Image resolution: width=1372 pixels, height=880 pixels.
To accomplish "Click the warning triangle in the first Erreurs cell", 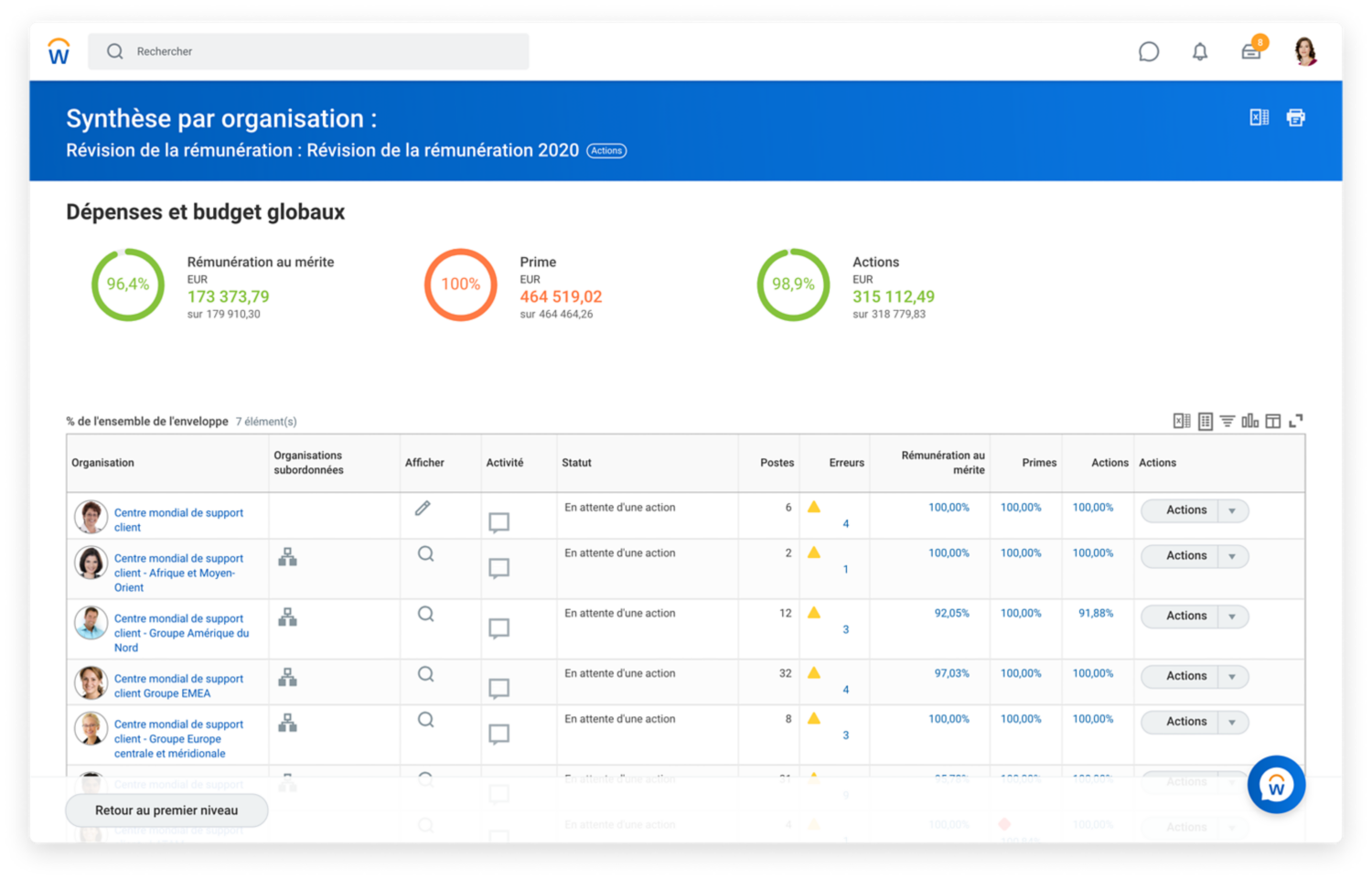I will 815,506.
